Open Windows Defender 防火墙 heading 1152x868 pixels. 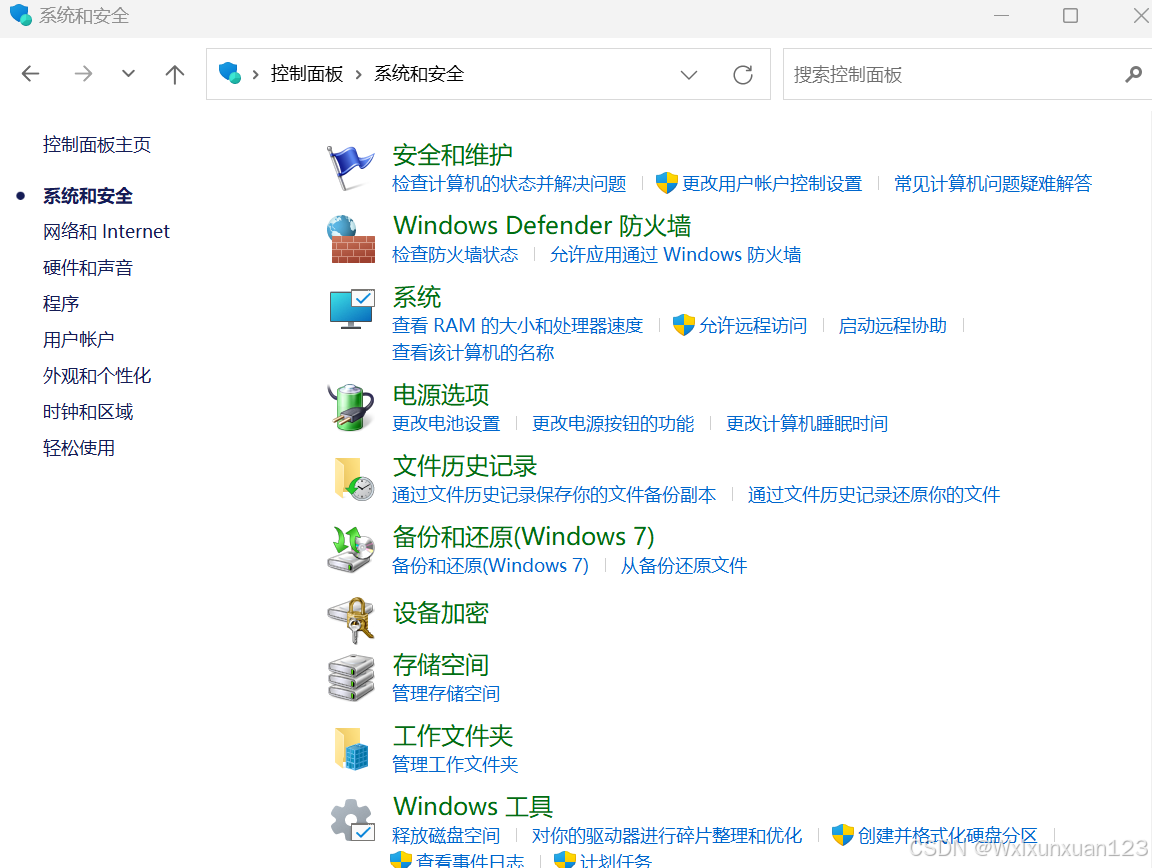coord(542,226)
